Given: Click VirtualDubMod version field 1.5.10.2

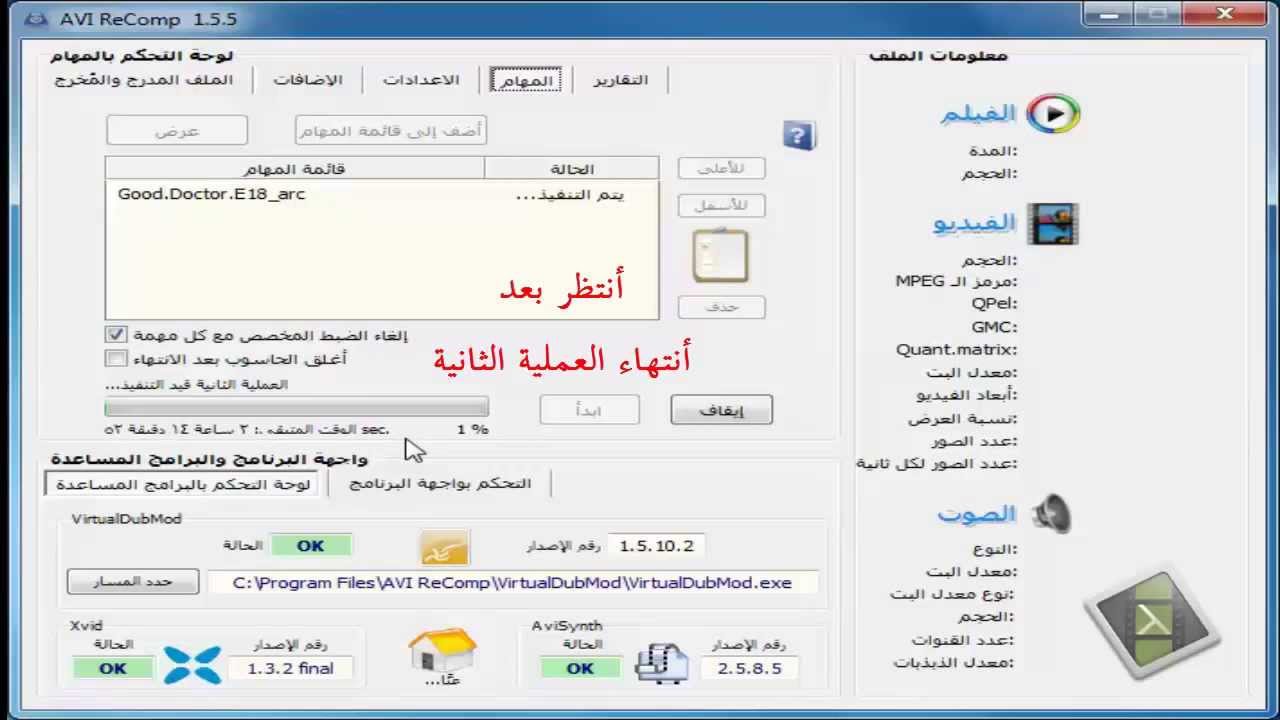Looking at the screenshot, I should point(656,546).
